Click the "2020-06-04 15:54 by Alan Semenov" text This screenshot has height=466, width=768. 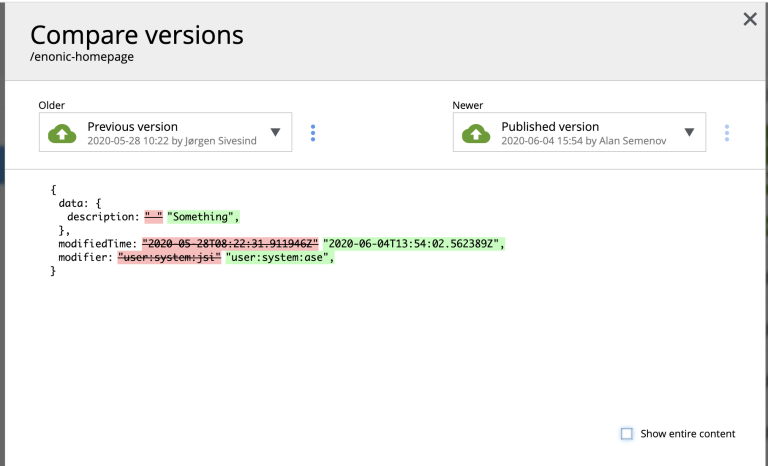point(584,141)
